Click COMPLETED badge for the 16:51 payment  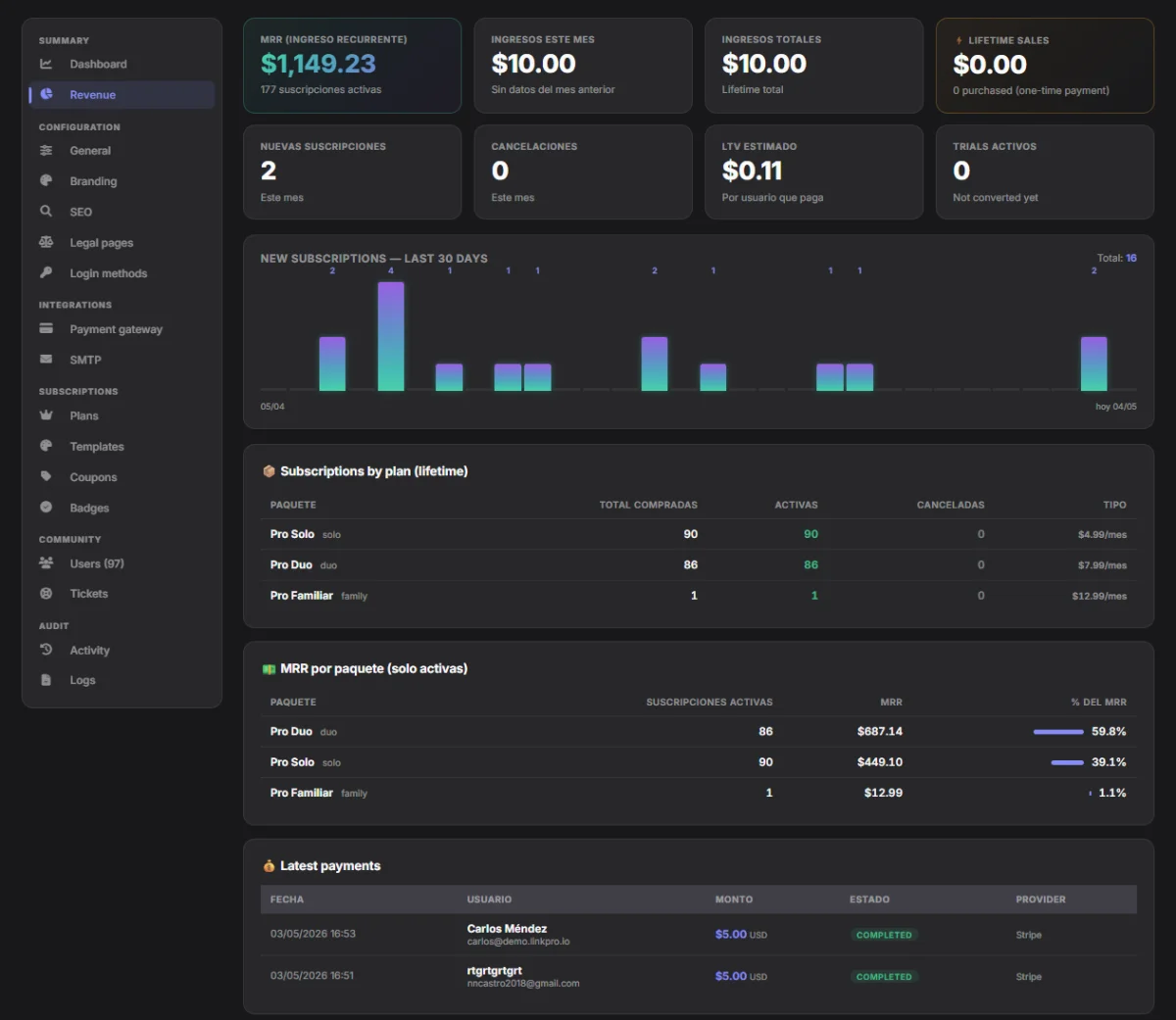884,977
